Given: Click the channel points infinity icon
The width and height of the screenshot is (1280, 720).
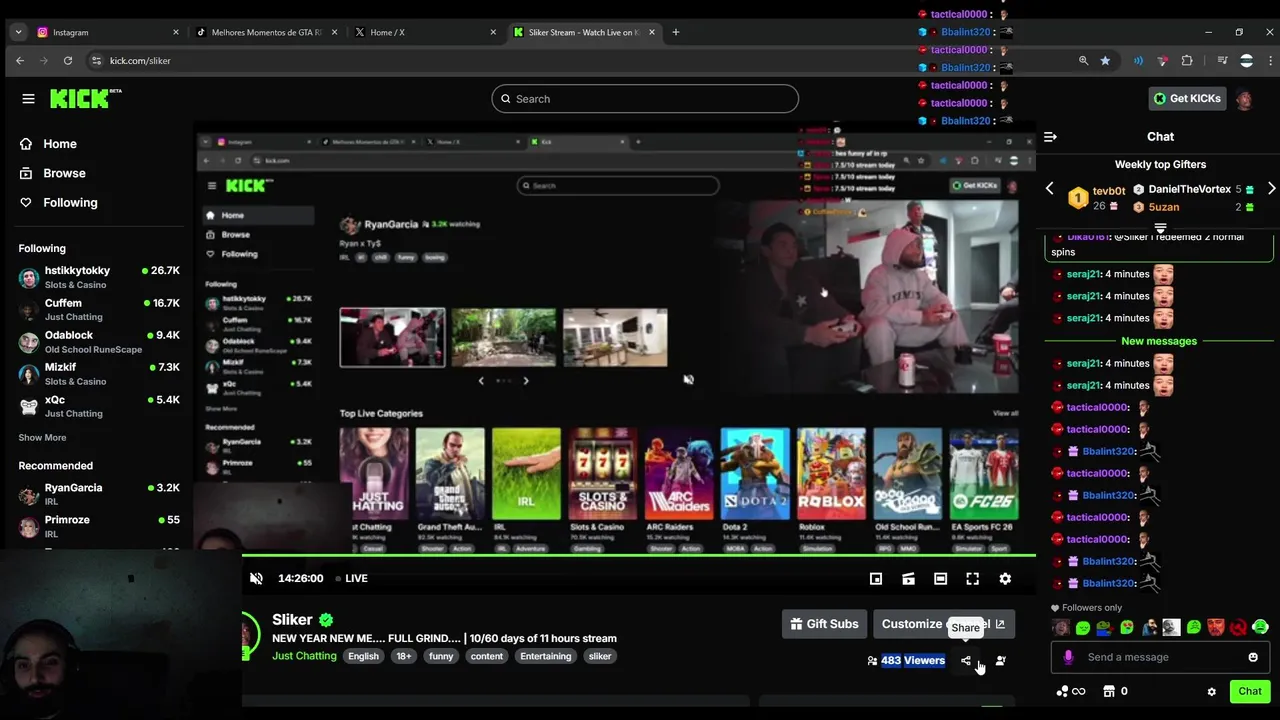Looking at the screenshot, I should (x=1078, y=691).
